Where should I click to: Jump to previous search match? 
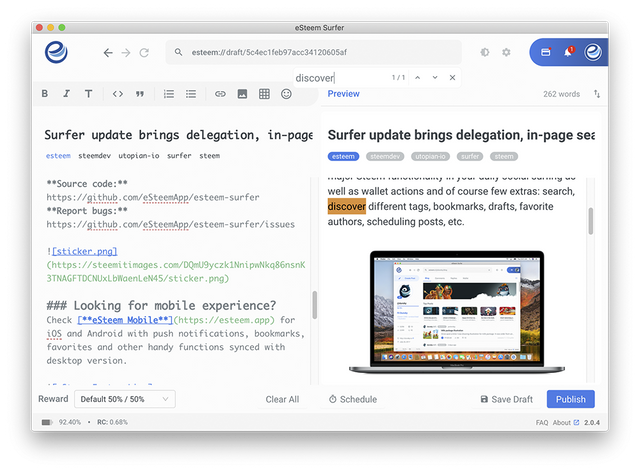[x=418, y=78]
